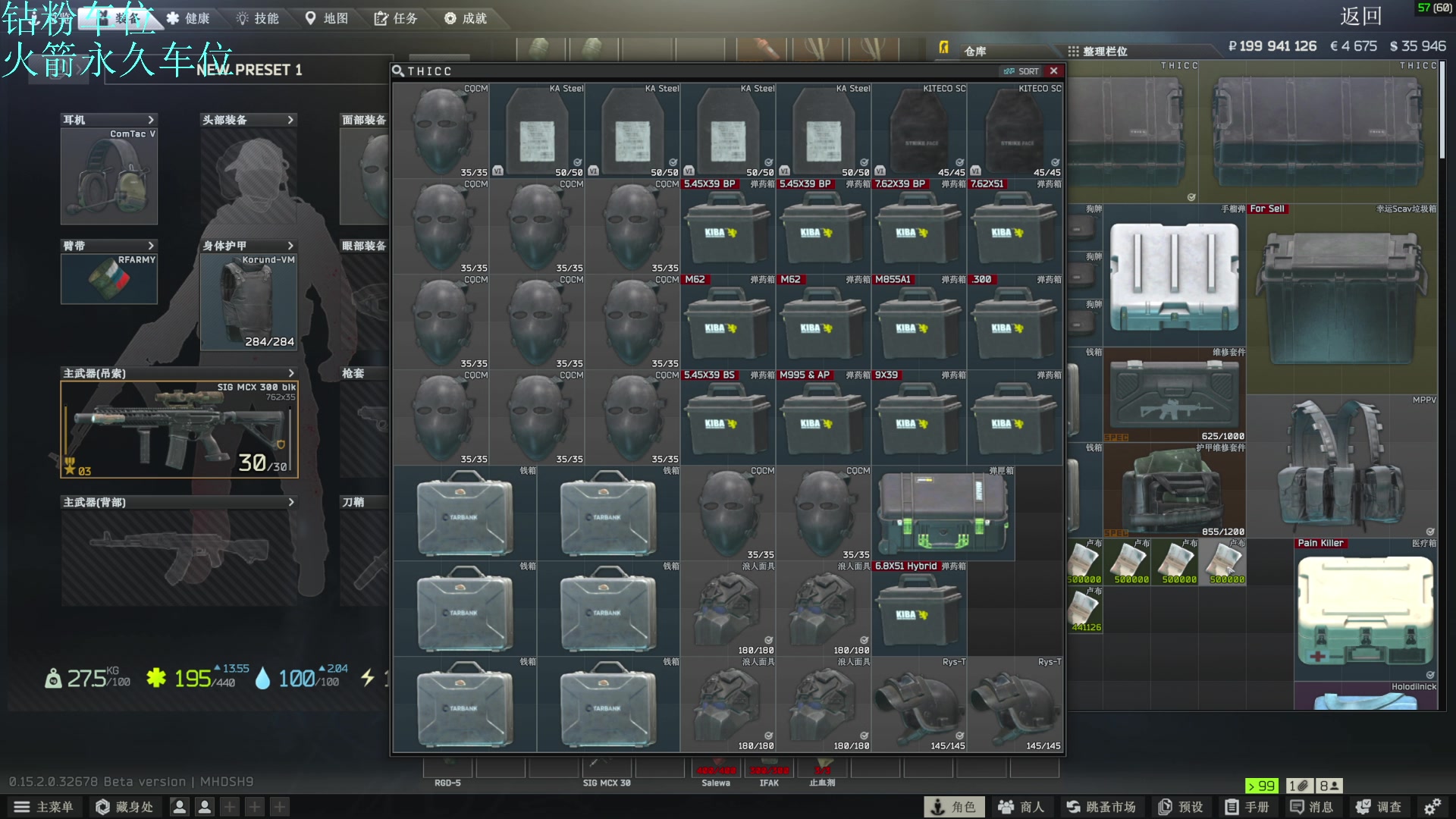Screen dimensions: 1456x819
Task: Select the armor repair kit 855/1200
Action: pyautogui.click(x=1174, y=490)
